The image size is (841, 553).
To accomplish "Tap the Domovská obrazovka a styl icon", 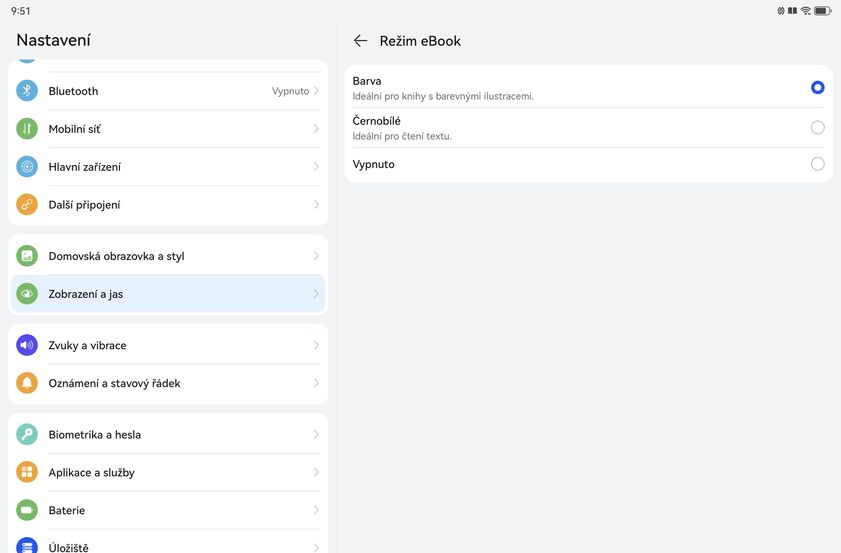I will point(27,256).
